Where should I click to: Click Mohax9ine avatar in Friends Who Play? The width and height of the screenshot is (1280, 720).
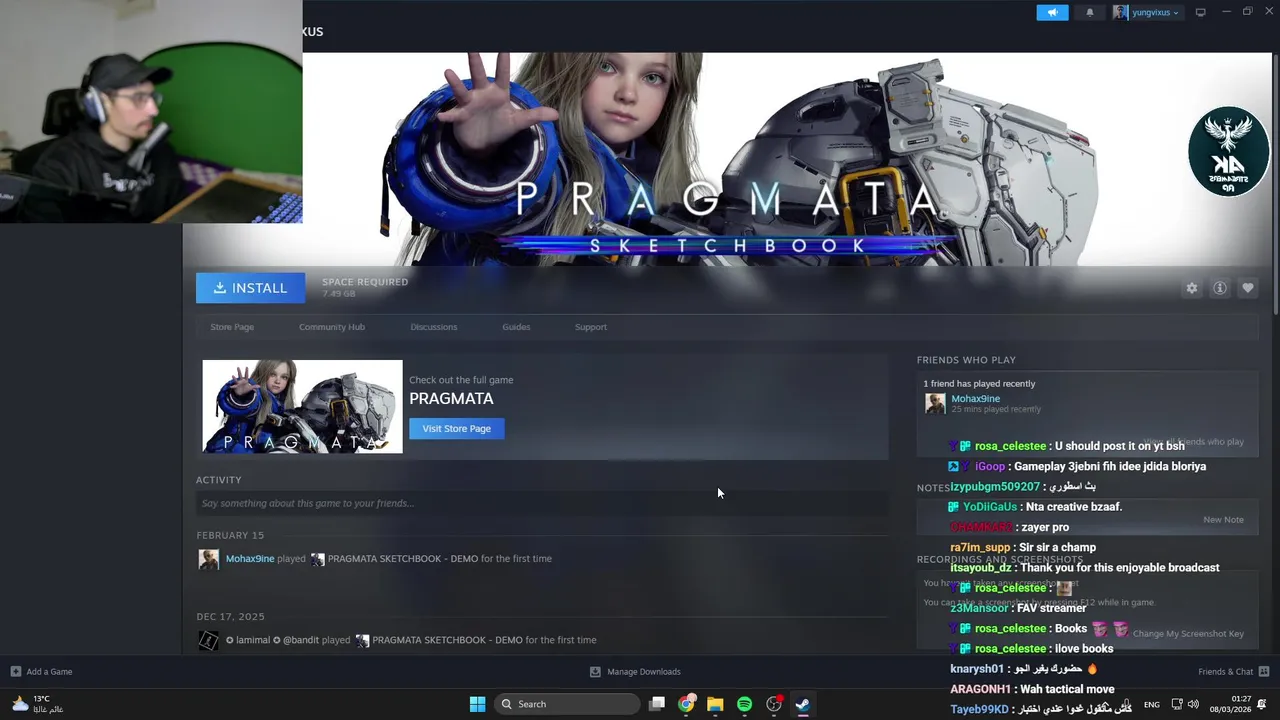pos(935,403)
